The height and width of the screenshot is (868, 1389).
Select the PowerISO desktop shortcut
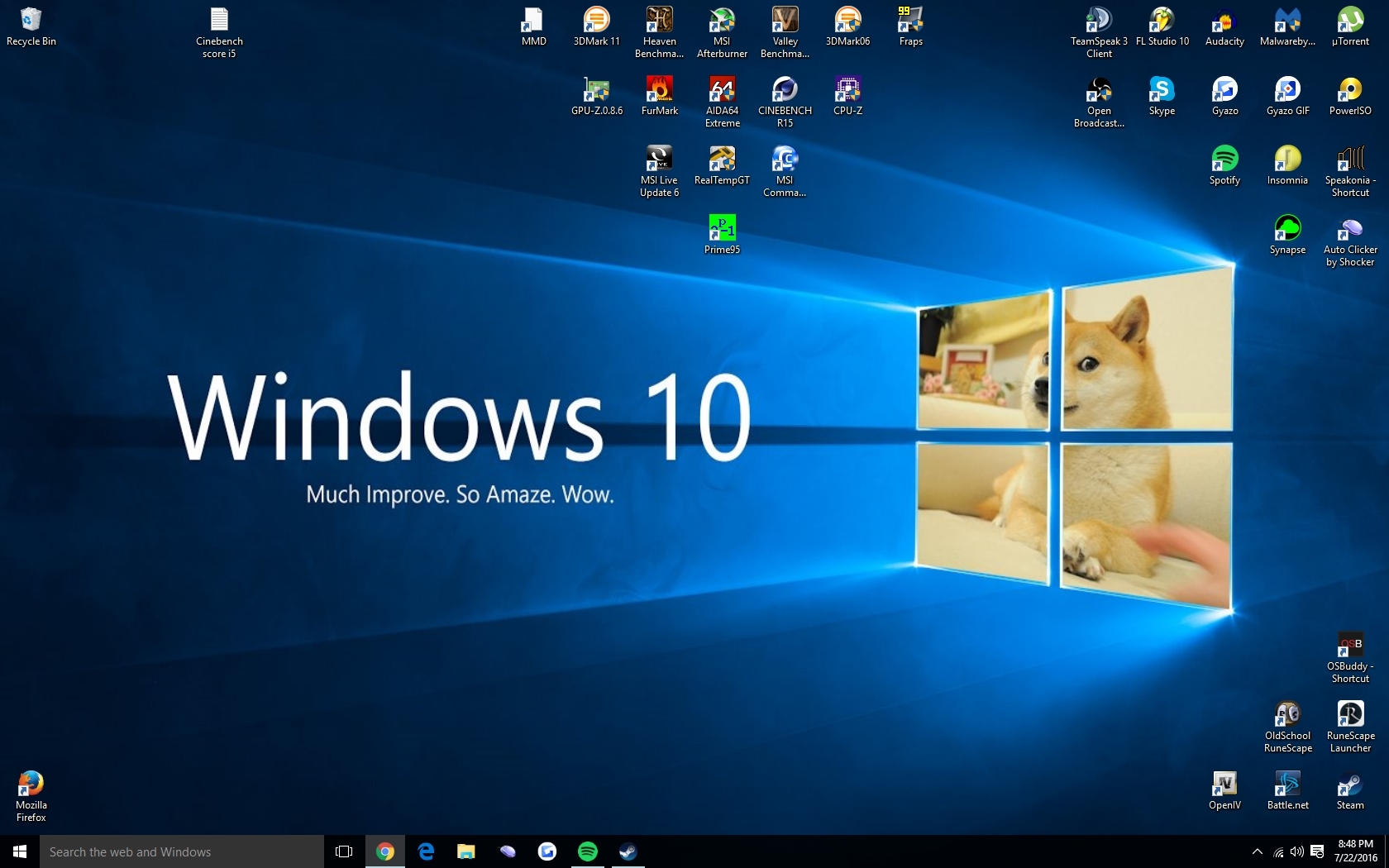click(1350, 96)
